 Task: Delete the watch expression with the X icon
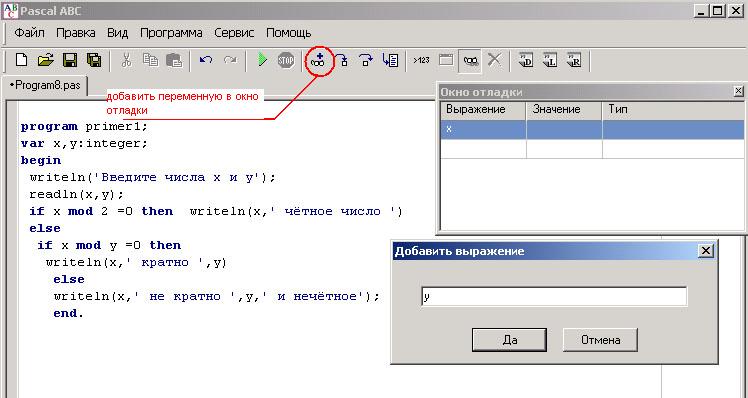point(495,60)
